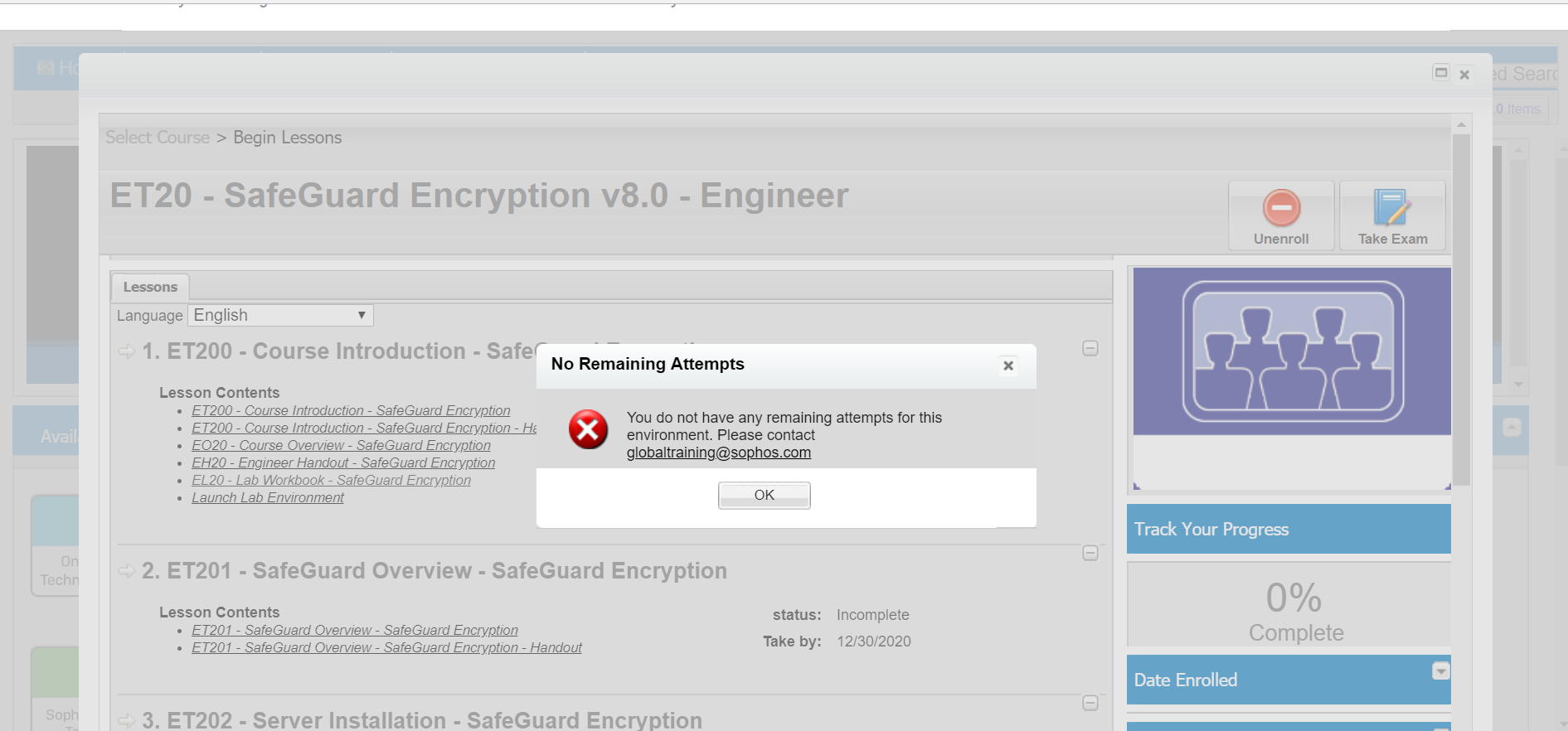Click the arrow icon beside lesson 3 heading
Viewport: 1568px width, 731px height.
coord(127,720)
